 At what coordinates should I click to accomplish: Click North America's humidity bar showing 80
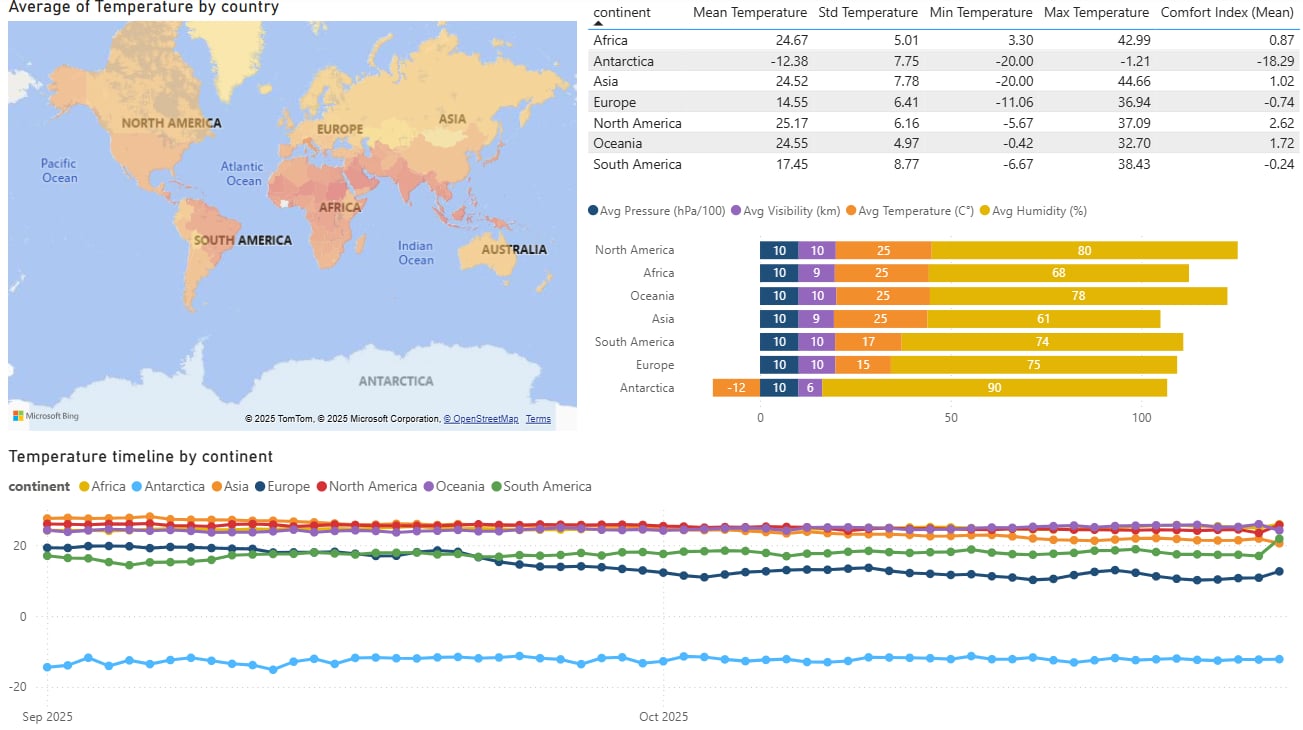click(x=1084, y=250)
